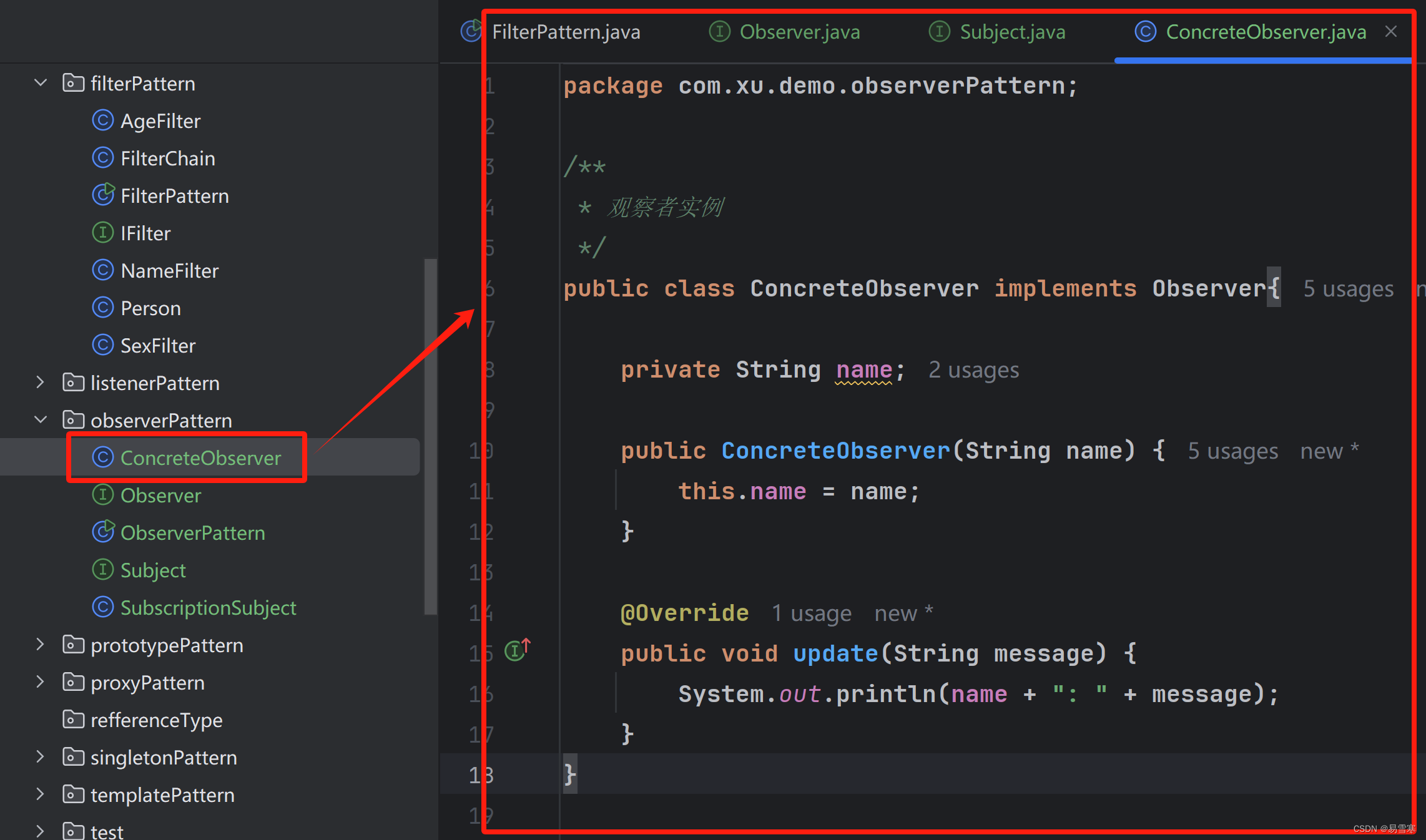Open the '1 usage' hint beside @Override
Screen dimensions: 1426x840
pyautogui.click(x=811, y=613)
